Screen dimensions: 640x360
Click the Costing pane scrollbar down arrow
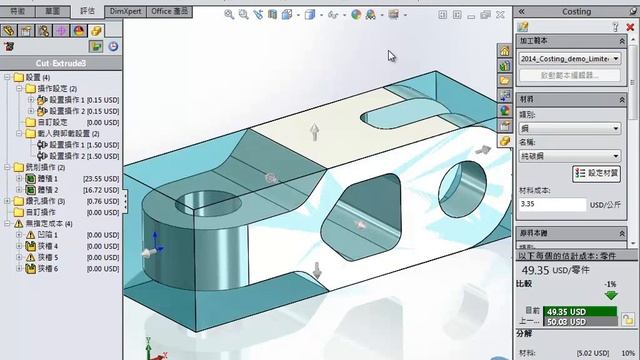point(633,243)
